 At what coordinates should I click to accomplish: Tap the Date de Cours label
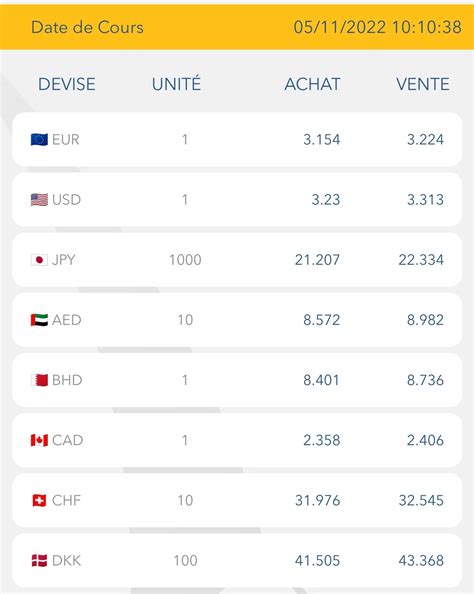(87, 27)
